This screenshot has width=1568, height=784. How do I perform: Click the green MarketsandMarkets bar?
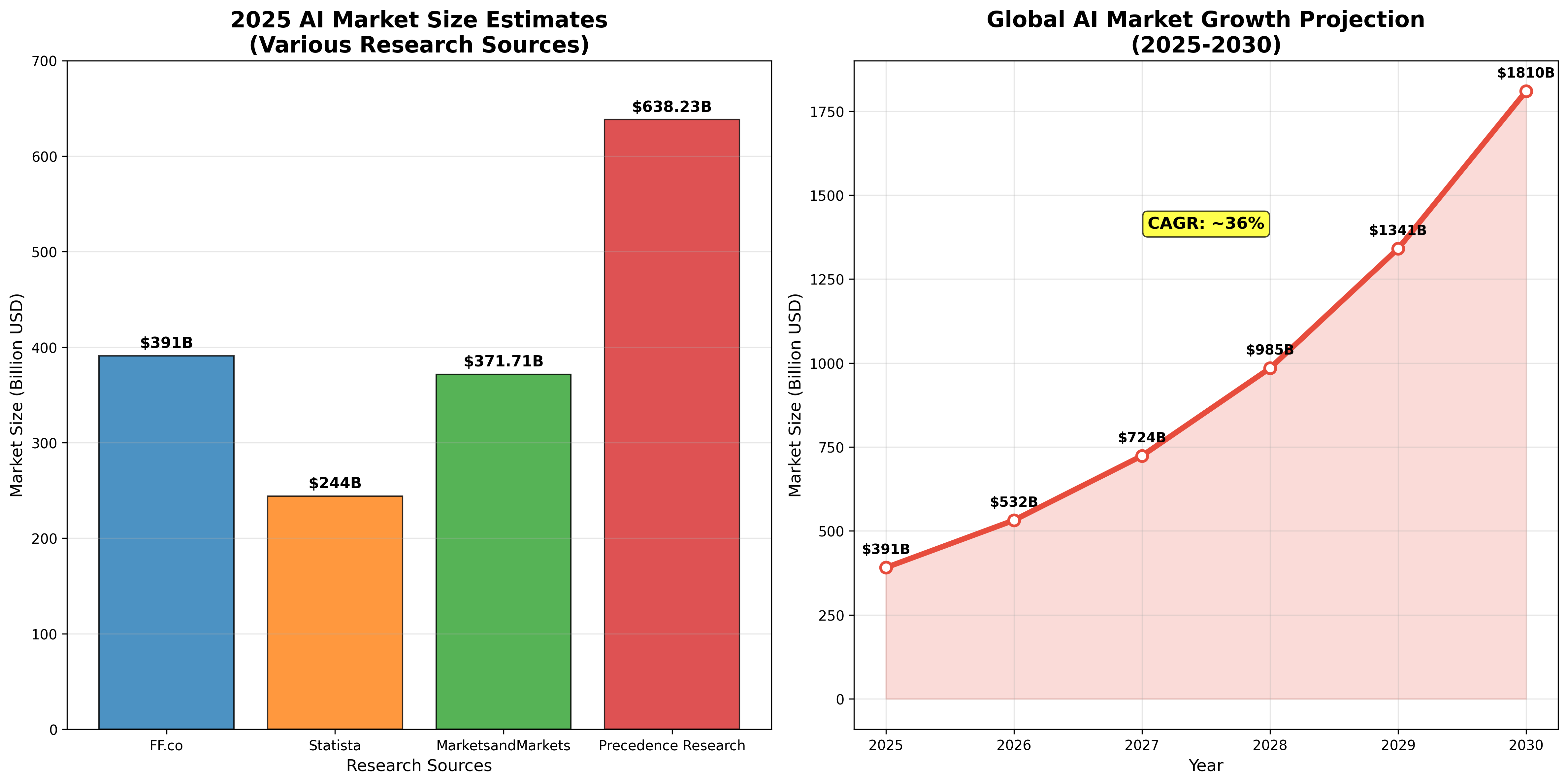[x=504, y=551]
